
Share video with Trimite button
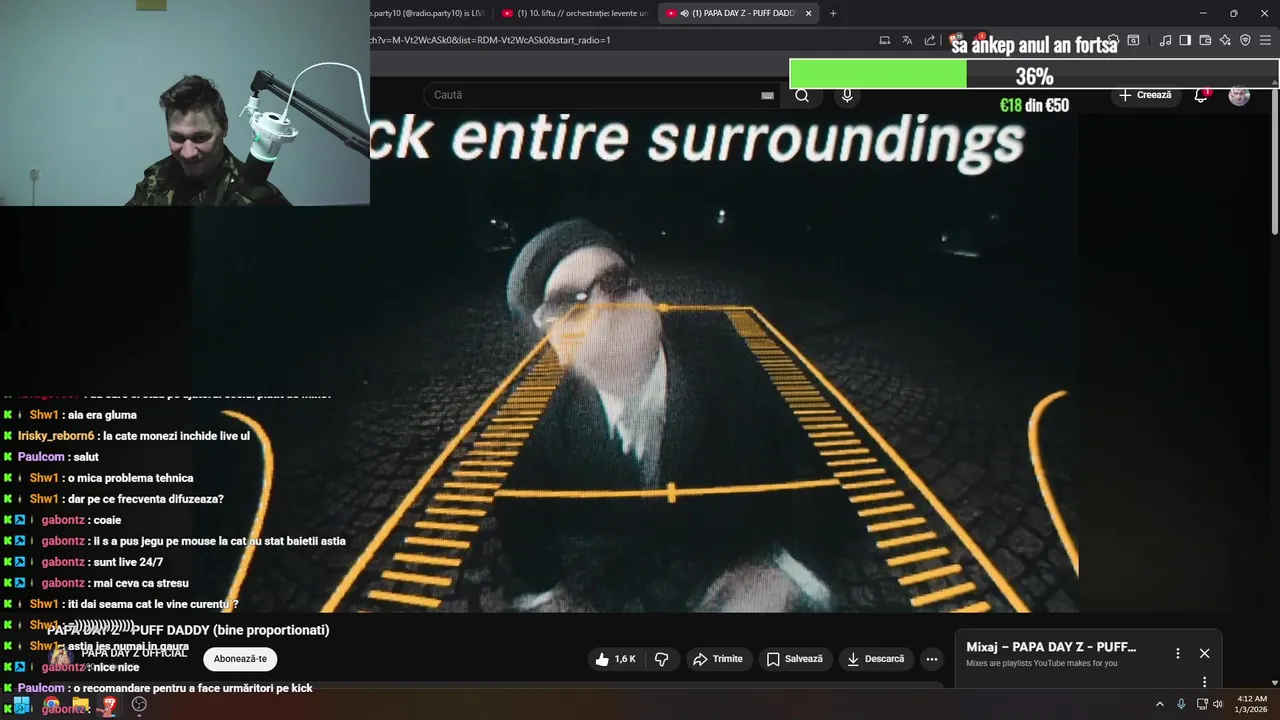coord(718,659)
